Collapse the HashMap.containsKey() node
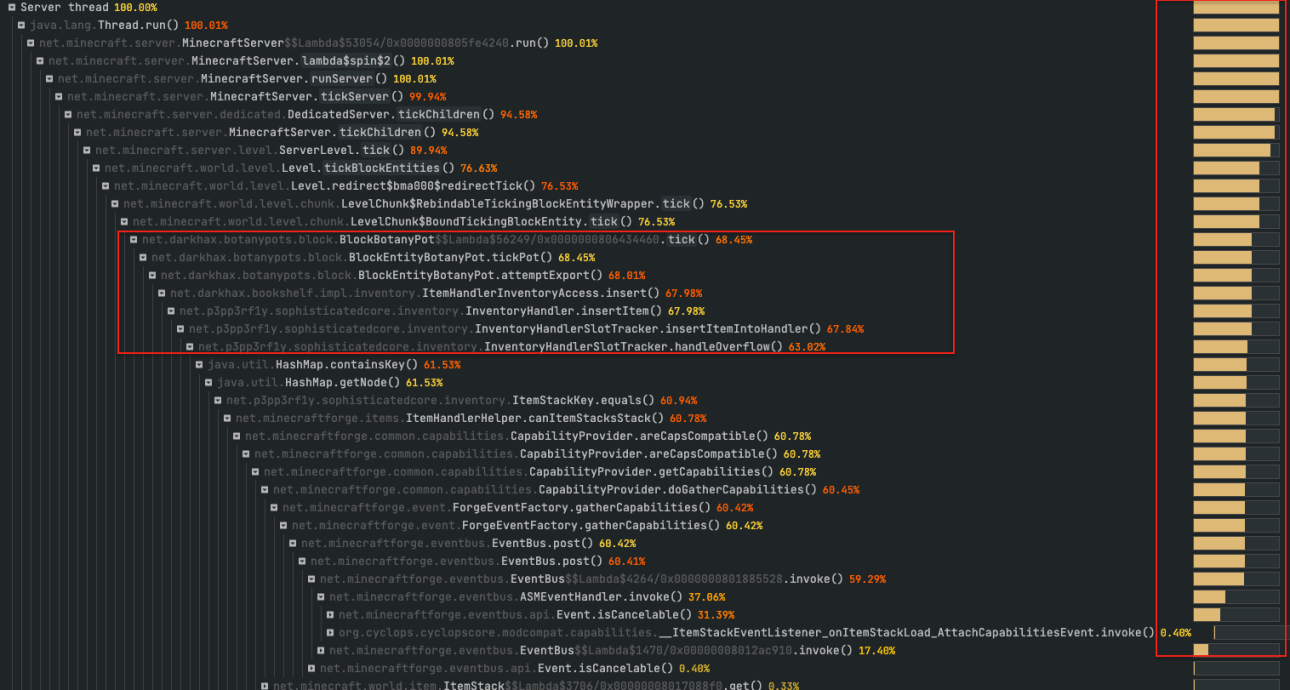The image size is (1290, 690). [199, 365]
